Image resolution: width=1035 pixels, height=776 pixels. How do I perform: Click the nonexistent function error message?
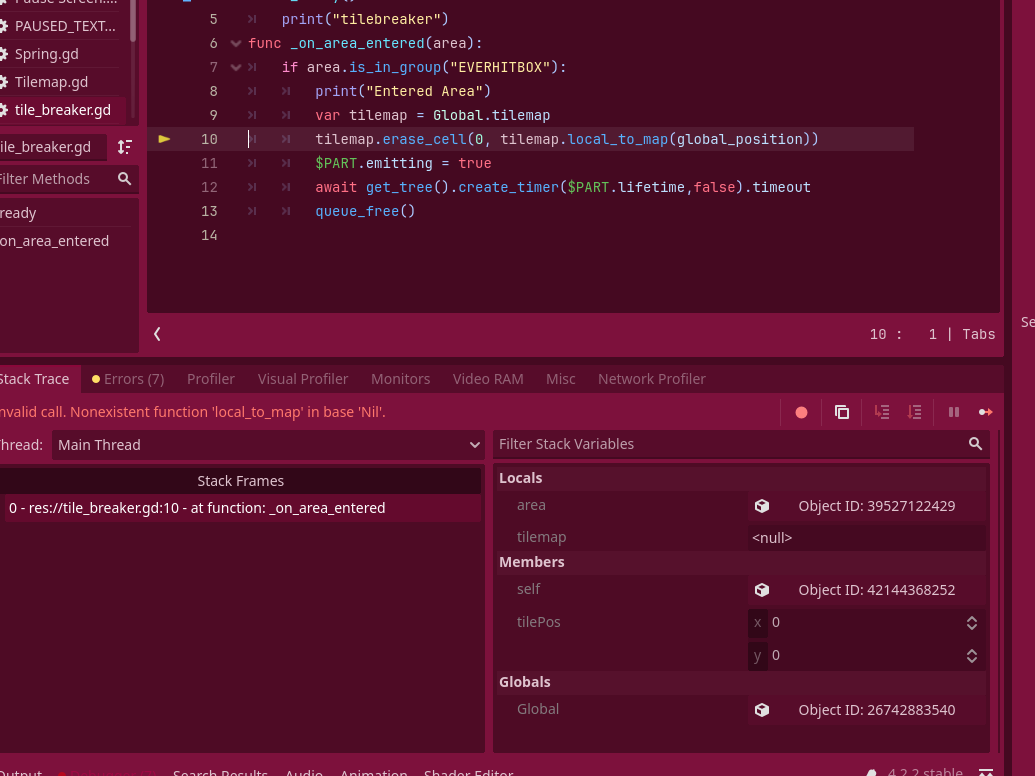[191, 412]
